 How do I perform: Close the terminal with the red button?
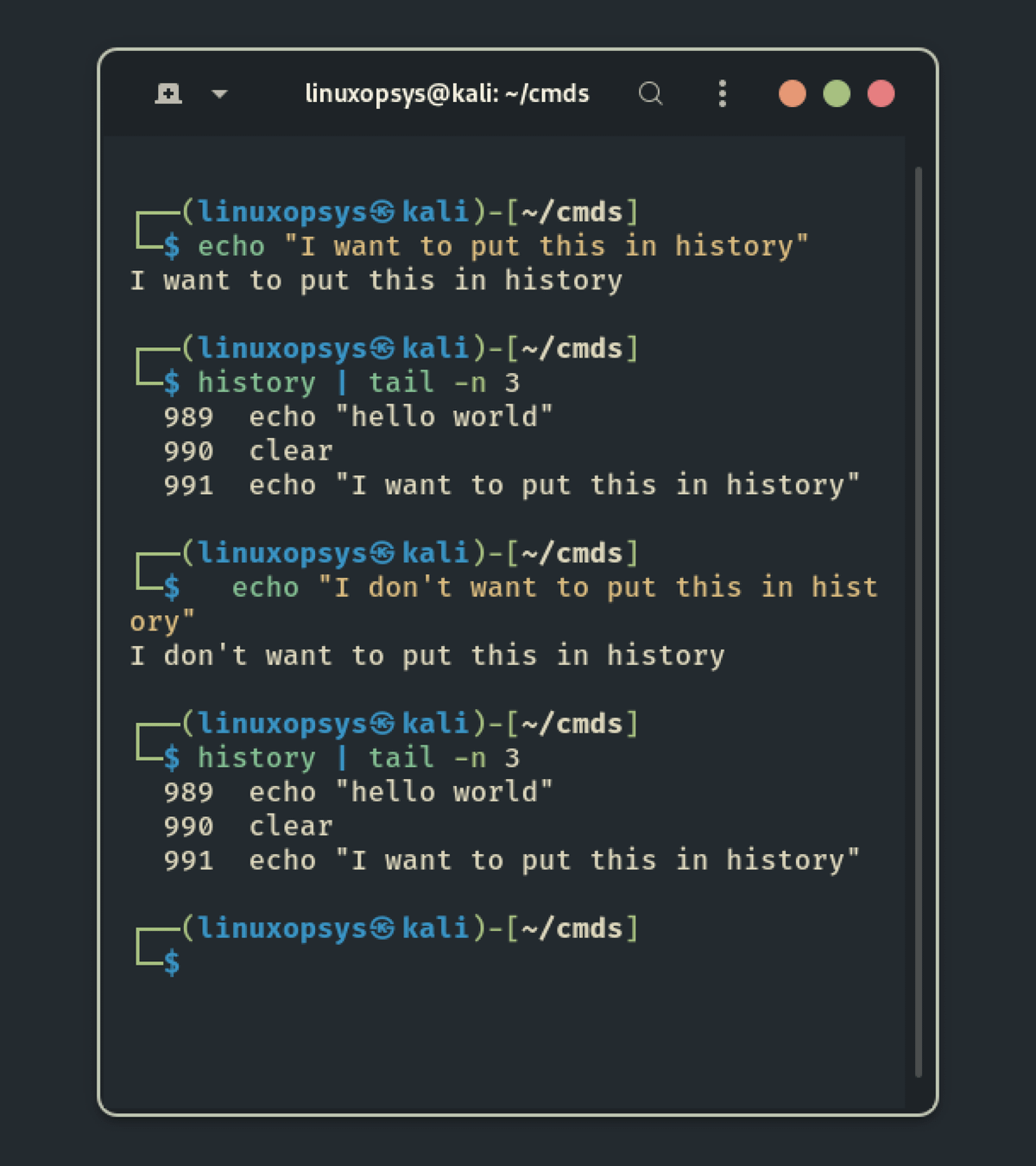[881, 93]
